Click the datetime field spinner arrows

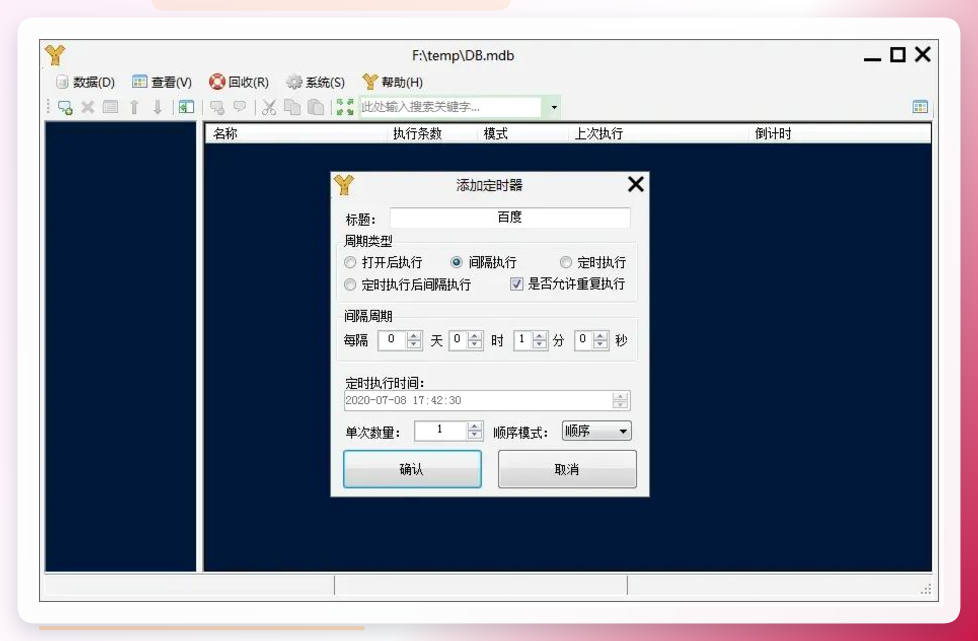pos(620,400)
